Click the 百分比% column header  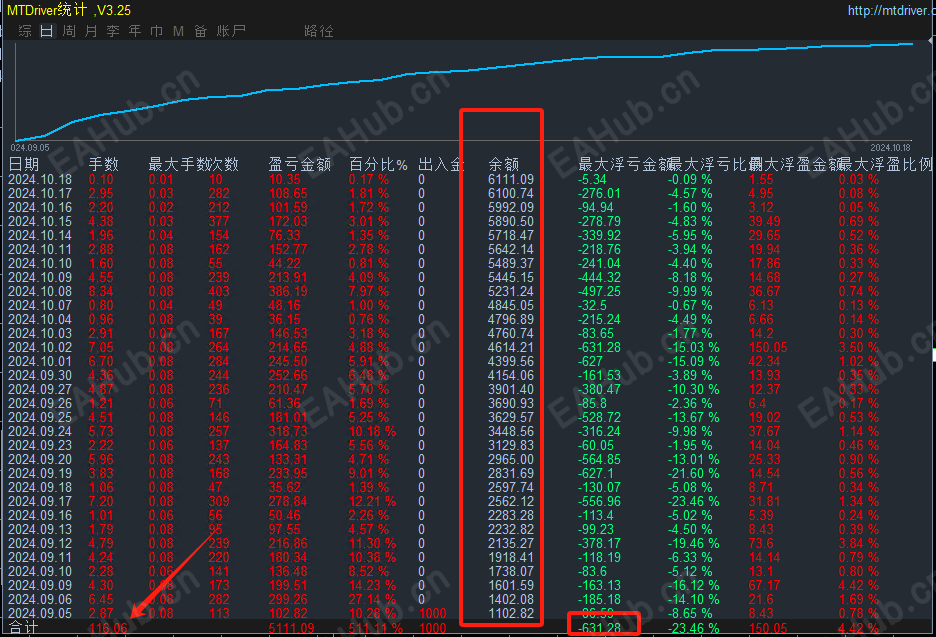(x=378, y=164)
